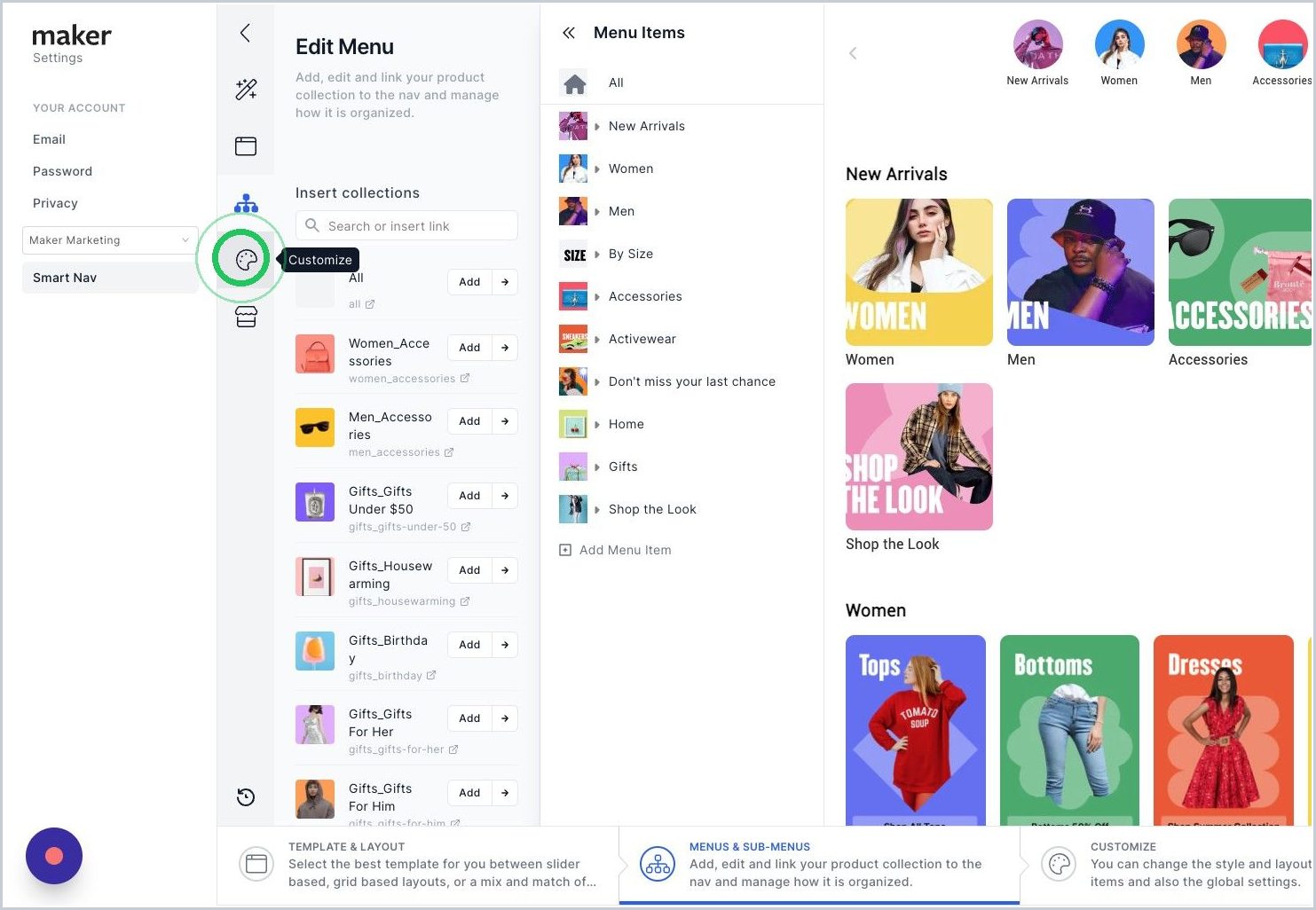The width and height of the screenshot is (1316, 910).
Task: Switch to Customize step tab
Action: click(1168, 865)
